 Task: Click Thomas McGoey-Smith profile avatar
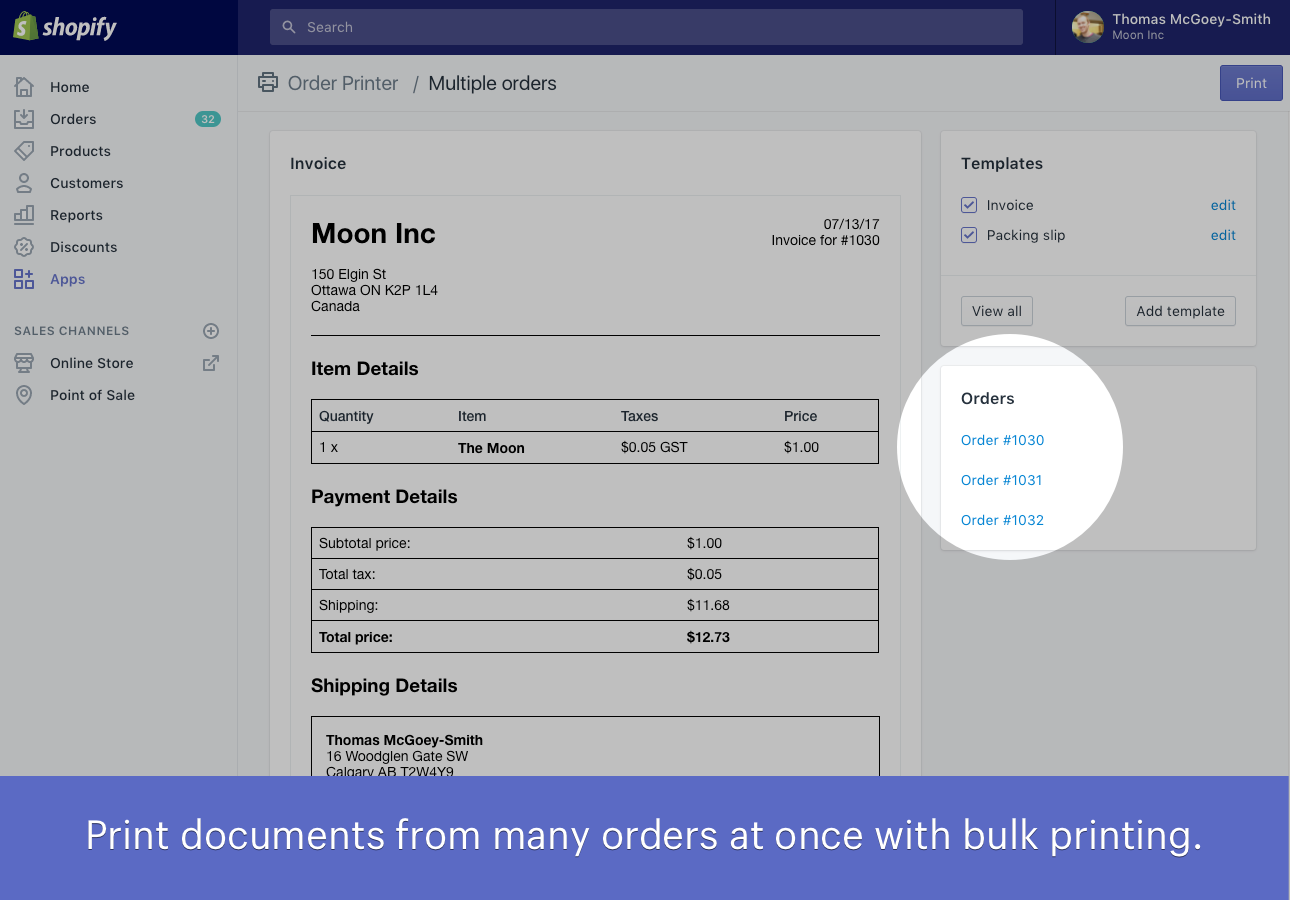tap(1088, 27)
